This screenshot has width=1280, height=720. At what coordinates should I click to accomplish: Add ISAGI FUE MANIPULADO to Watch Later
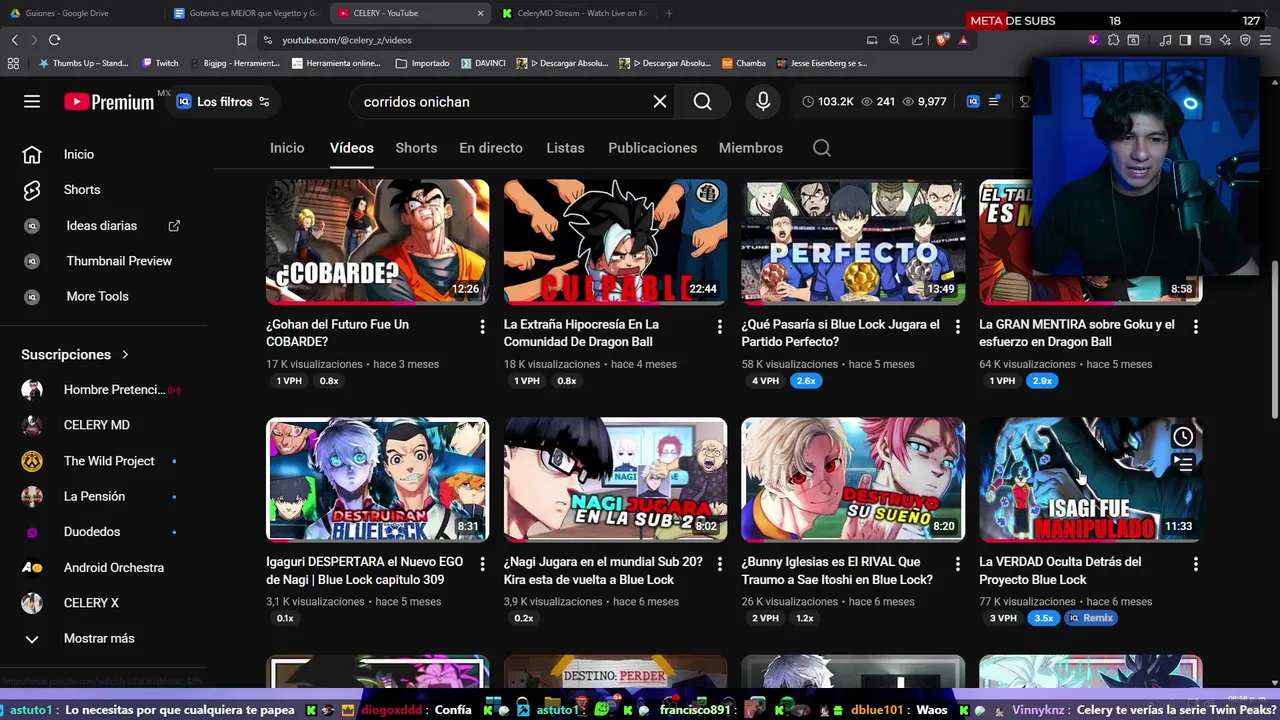pyautogui.click(x=1183, y=437)
